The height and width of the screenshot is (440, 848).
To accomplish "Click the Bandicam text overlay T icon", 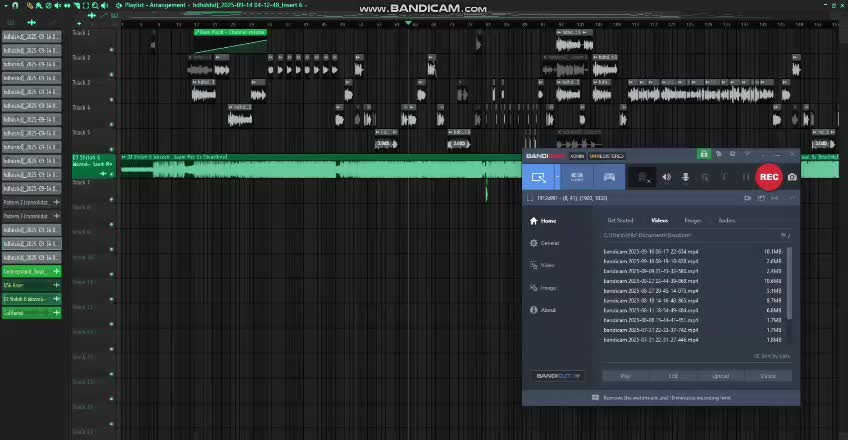I will 724,177.
